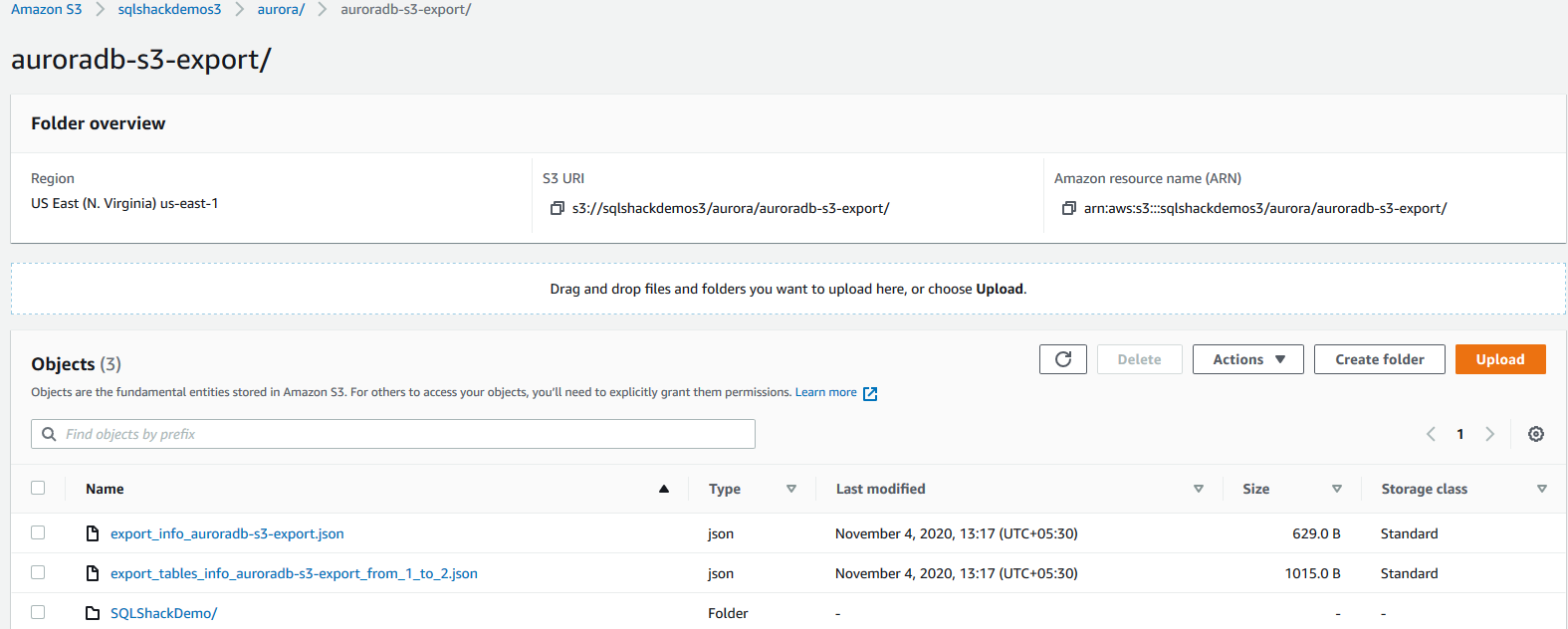Screen dimensions: 1568x629
Task: Click the SQLShackDemo folder icon
Action: [x=93, y=613]
